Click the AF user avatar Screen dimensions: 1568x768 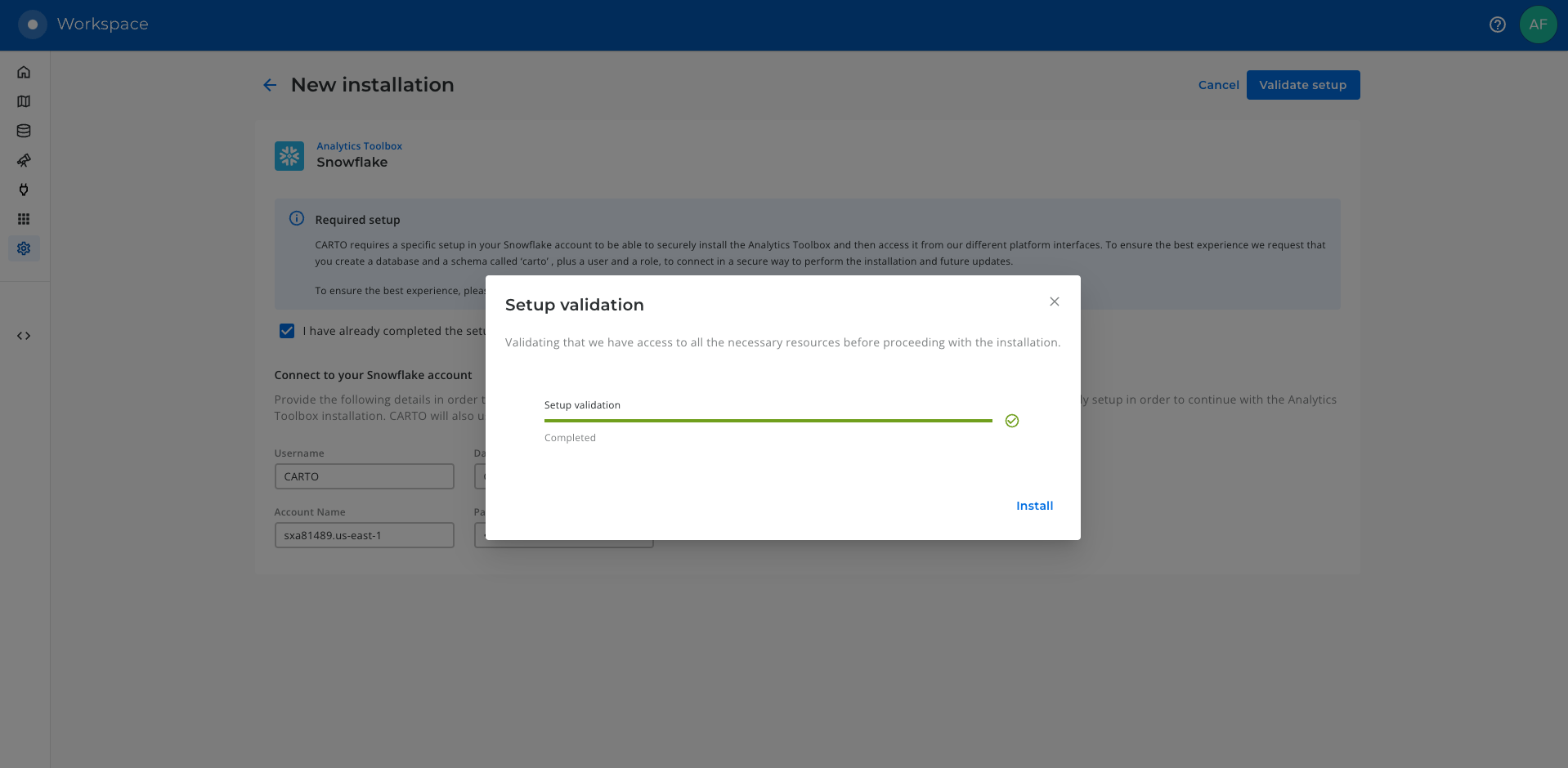(x=1538, y=25)
